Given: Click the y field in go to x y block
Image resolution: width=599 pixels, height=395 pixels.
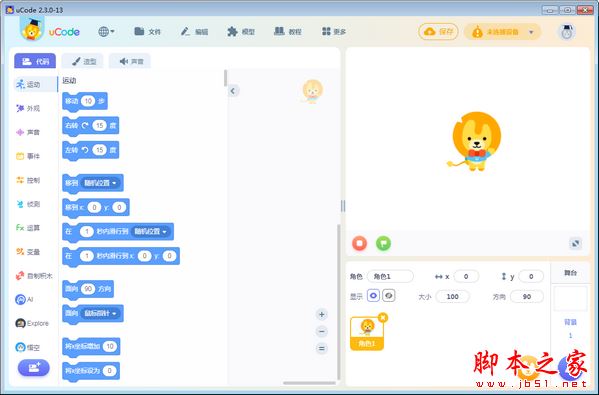Looking at the screenshot, I should (119, 207).
